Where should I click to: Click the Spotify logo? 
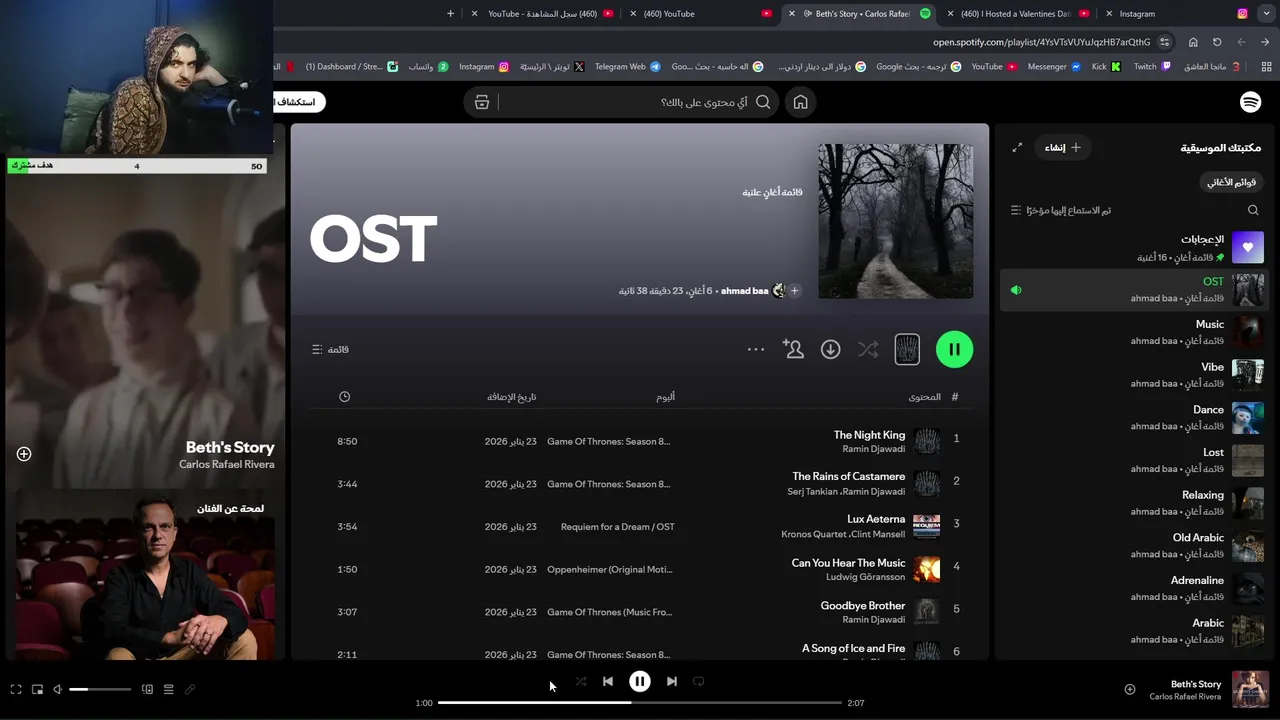[1250, 102]
